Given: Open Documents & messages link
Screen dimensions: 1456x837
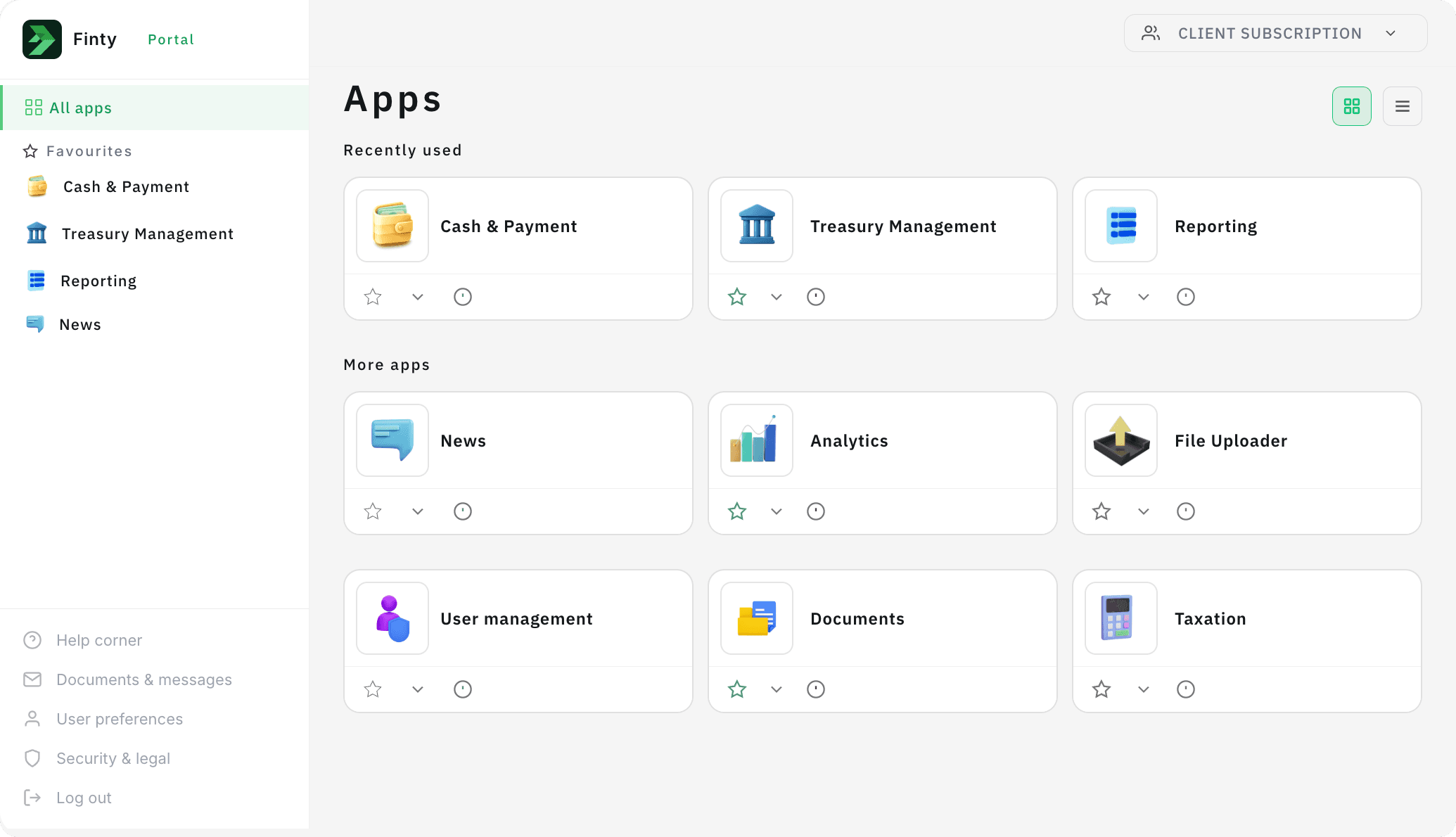Looking at the screenshot, I should (127, 679).
